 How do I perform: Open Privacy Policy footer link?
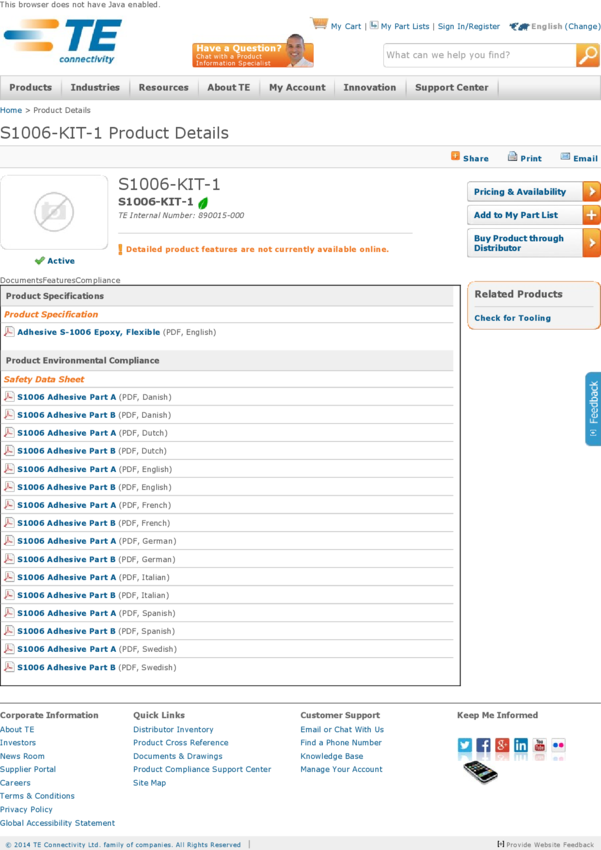(26, 809)
